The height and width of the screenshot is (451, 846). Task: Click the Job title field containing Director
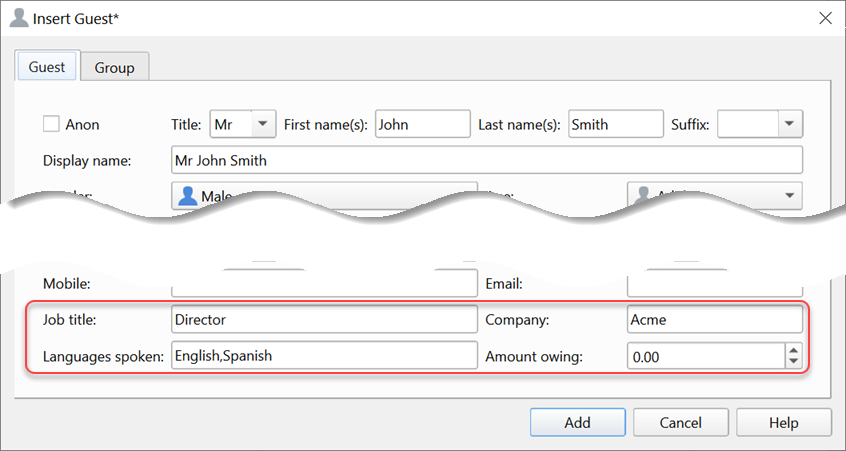[x=324, y=320]
